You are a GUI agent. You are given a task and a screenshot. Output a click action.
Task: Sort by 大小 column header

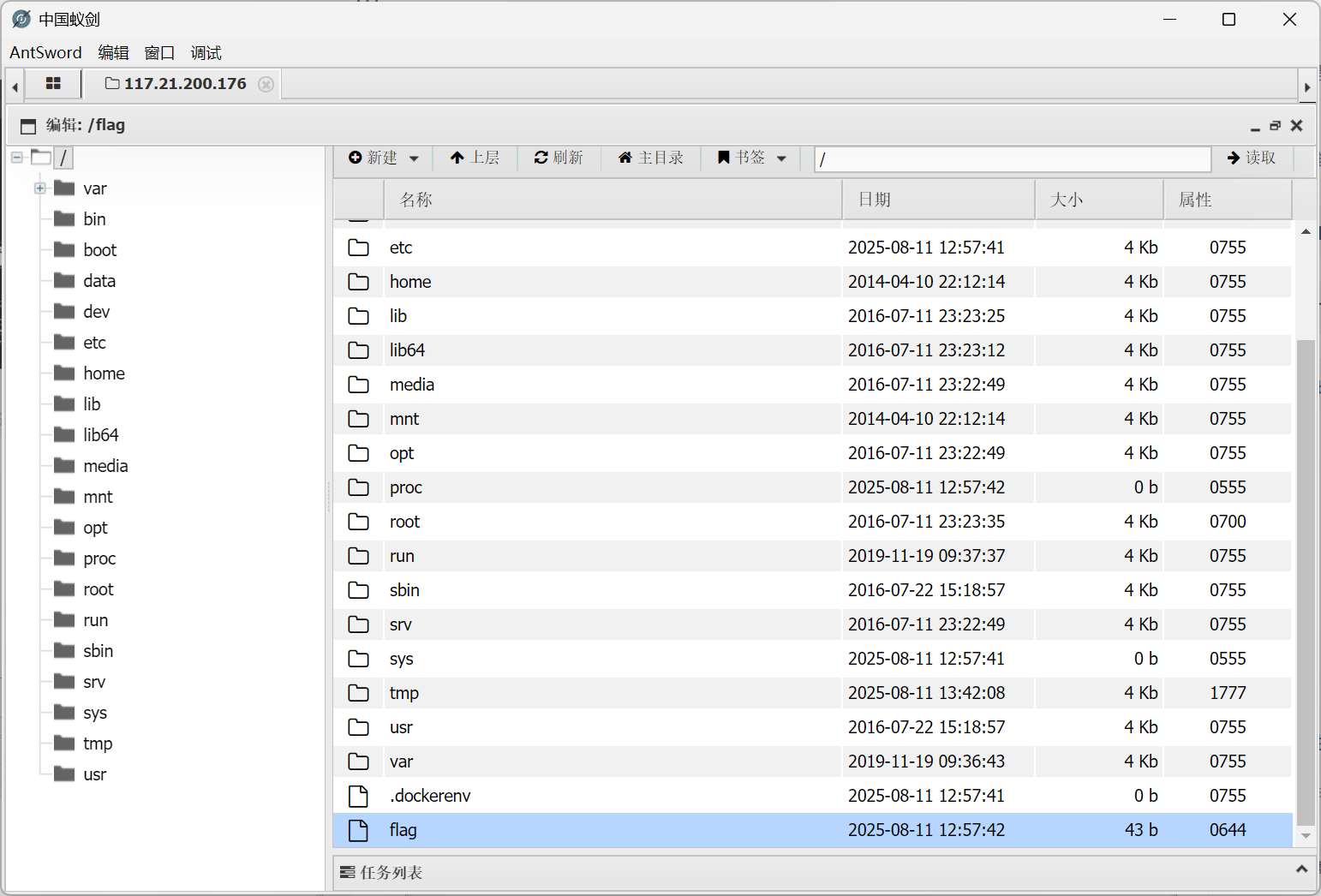click(x=1099, y=200)
